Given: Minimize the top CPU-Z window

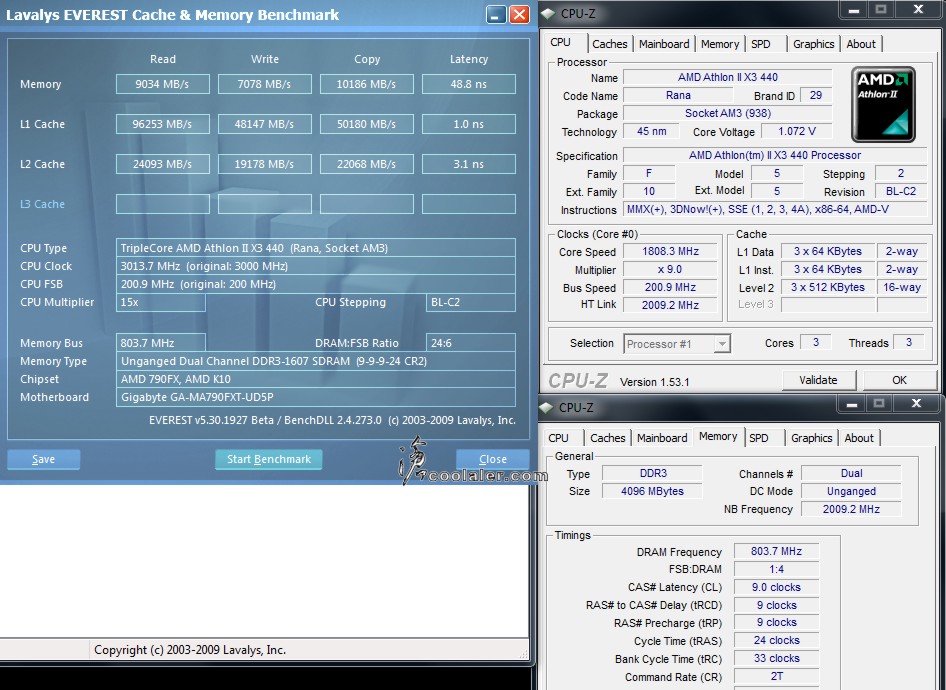Looking at the screenshot, I should [x=854, y=10].
